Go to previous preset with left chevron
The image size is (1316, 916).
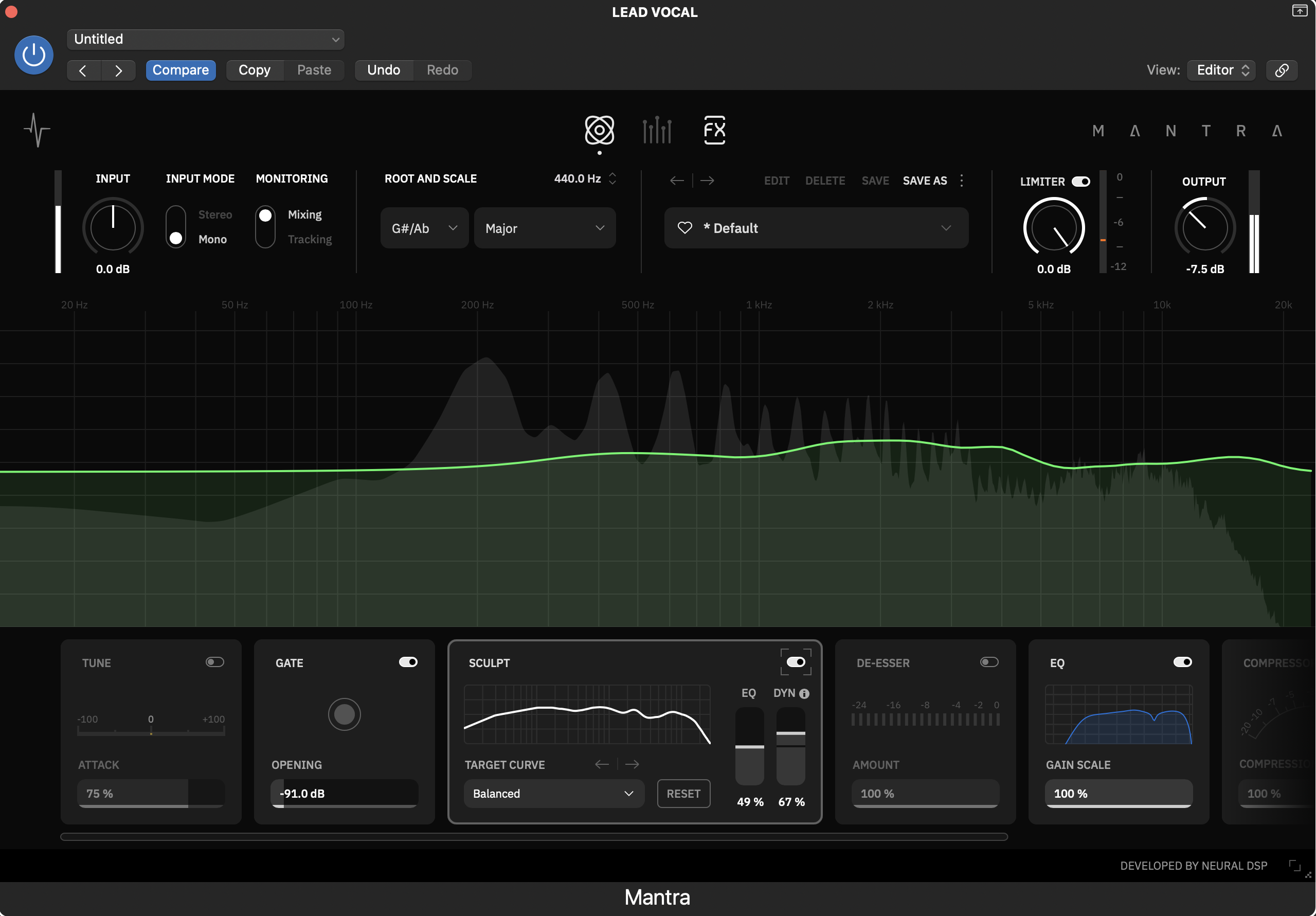pos(84,70)
